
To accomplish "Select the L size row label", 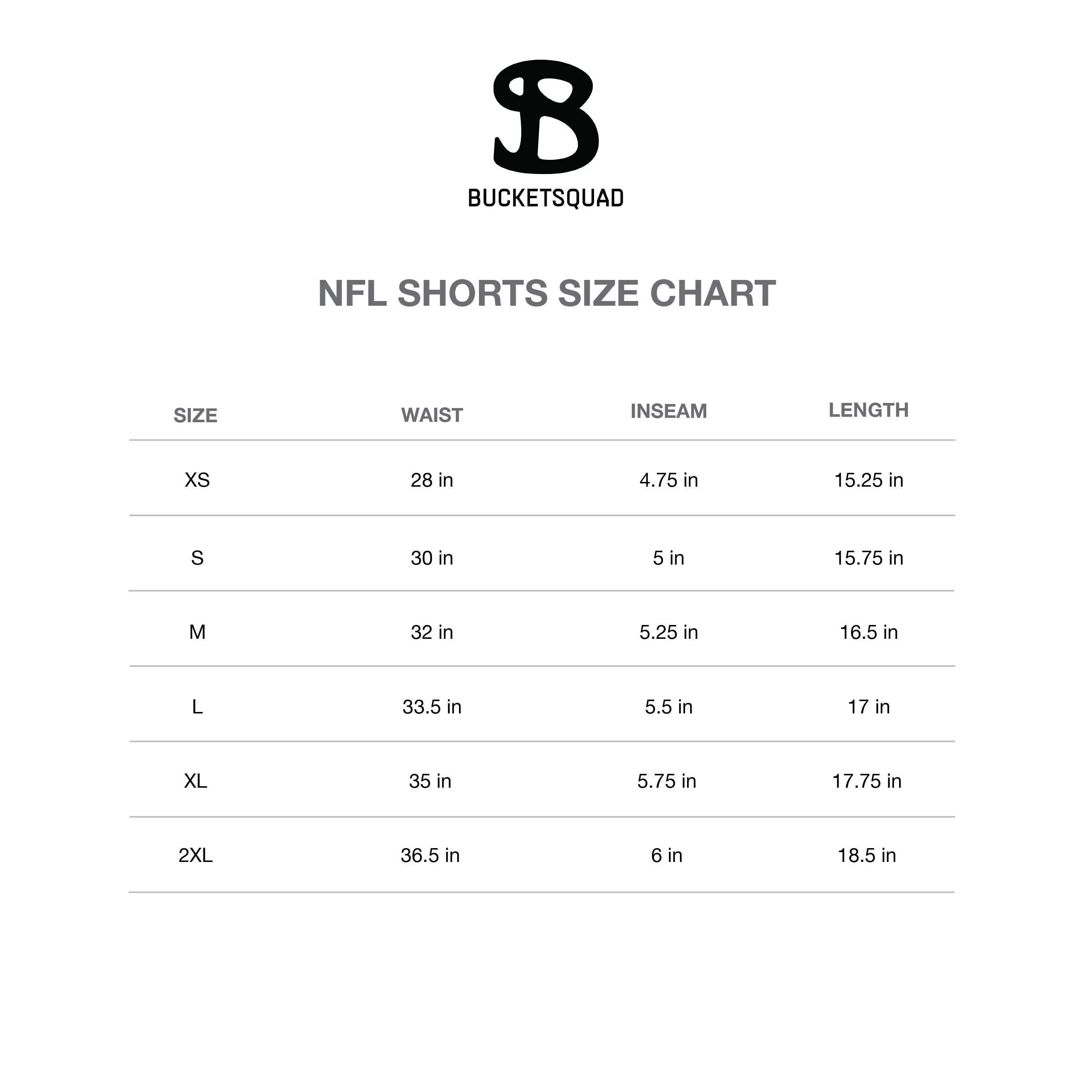I will click(x=197, y=707).
